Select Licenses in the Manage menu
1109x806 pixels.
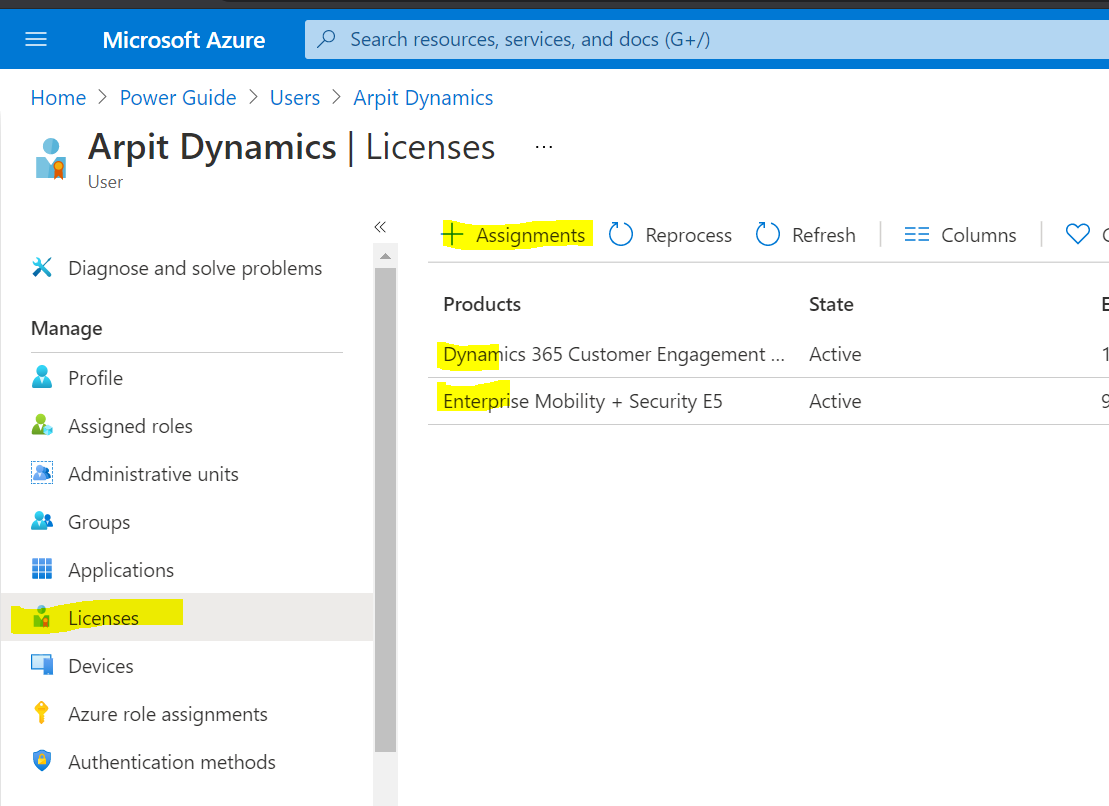pos(103,618)
